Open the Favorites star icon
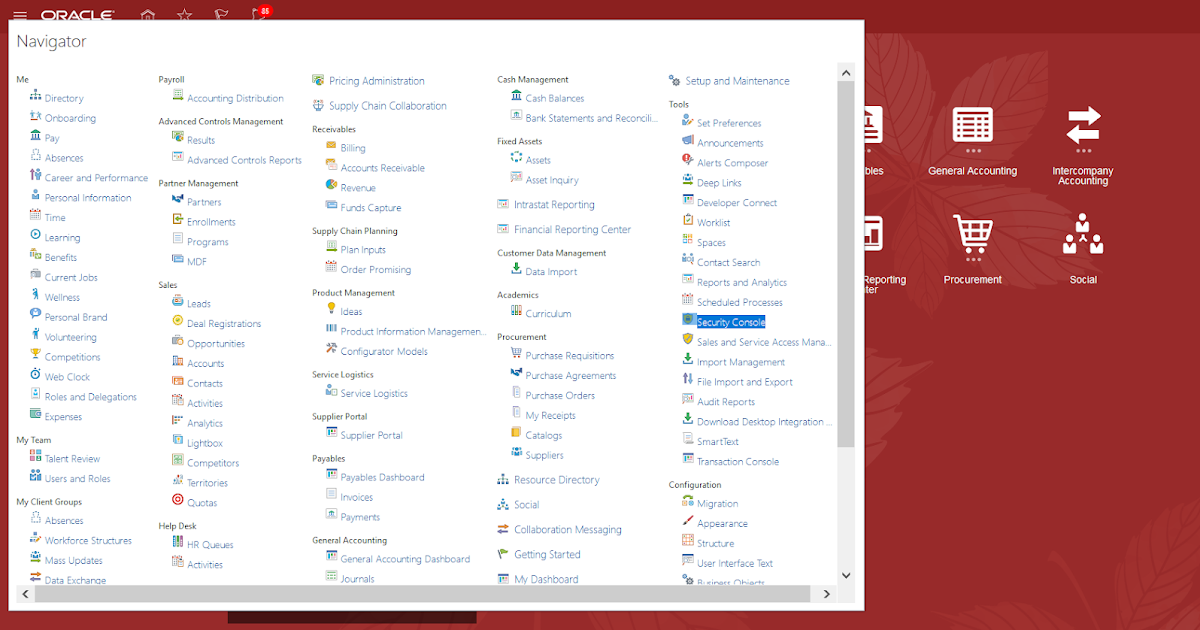Viewport: 1200px width, 630px height. pyautogui.click(x=183, y=13)
